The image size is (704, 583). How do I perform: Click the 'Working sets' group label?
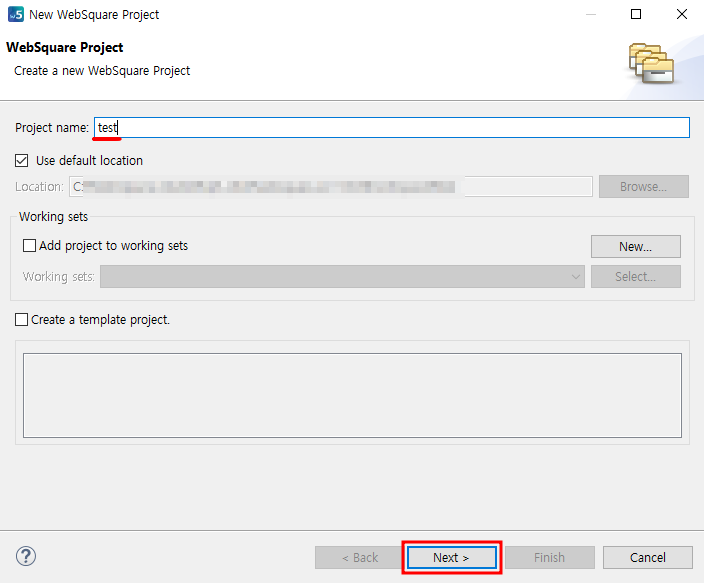coord(53,216)
